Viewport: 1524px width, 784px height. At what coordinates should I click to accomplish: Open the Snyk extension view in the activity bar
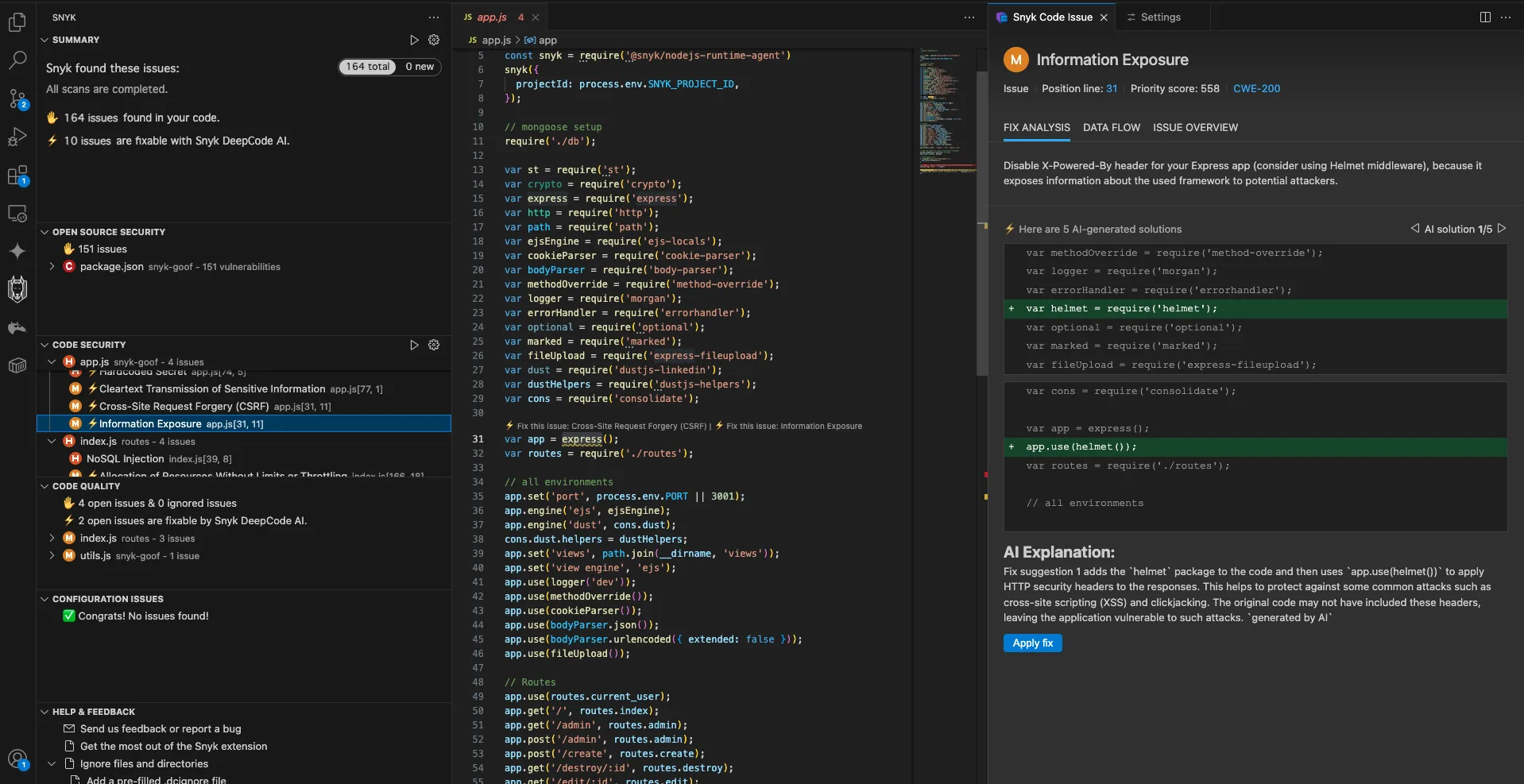coord(17,289)
